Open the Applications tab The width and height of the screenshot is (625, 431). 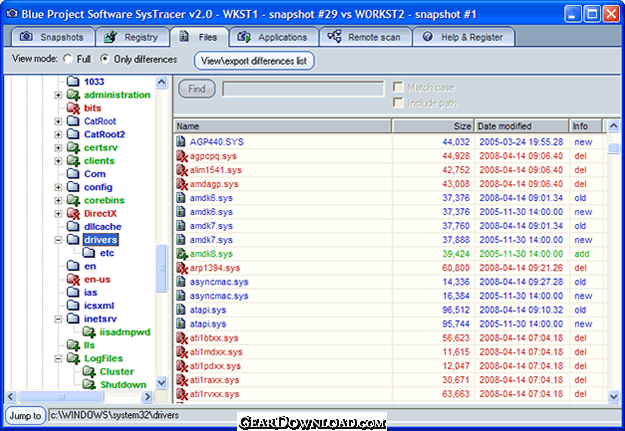coord(274,37)
